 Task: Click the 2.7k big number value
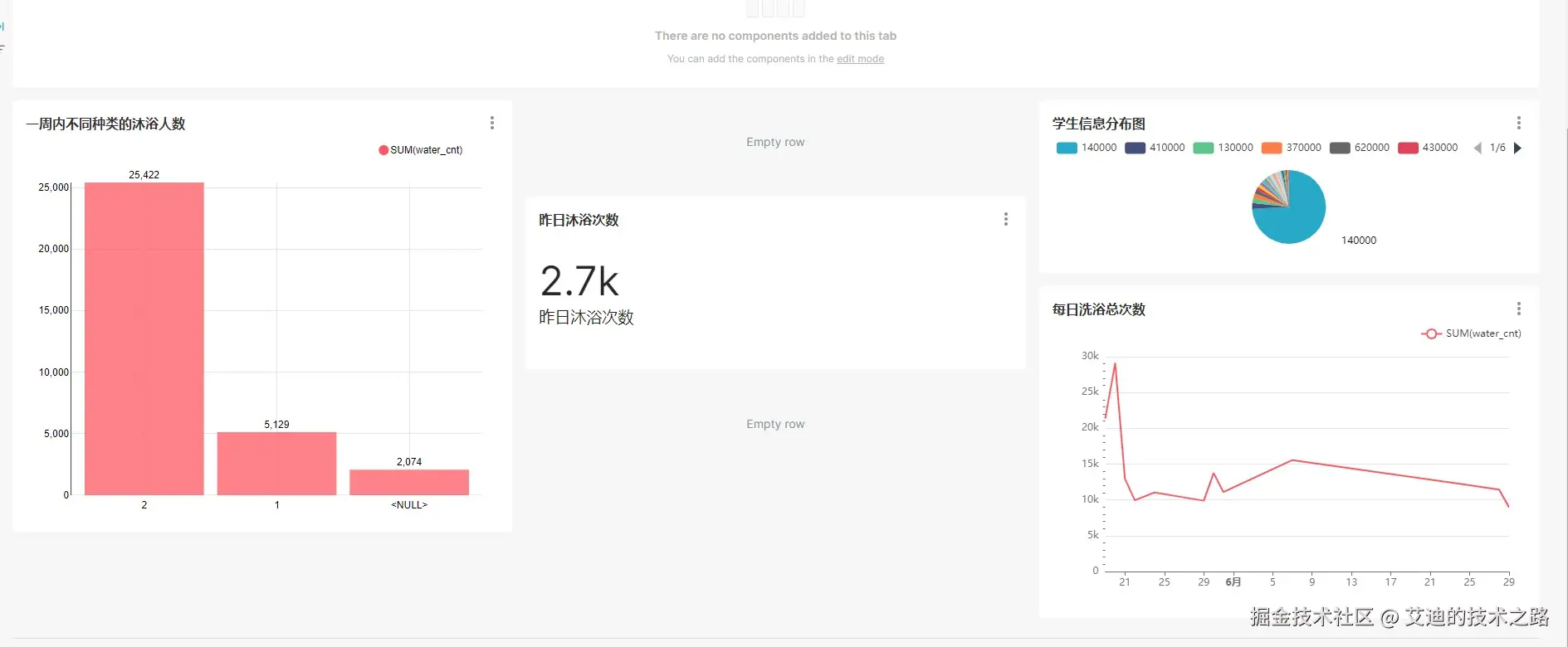coord(579,281)
